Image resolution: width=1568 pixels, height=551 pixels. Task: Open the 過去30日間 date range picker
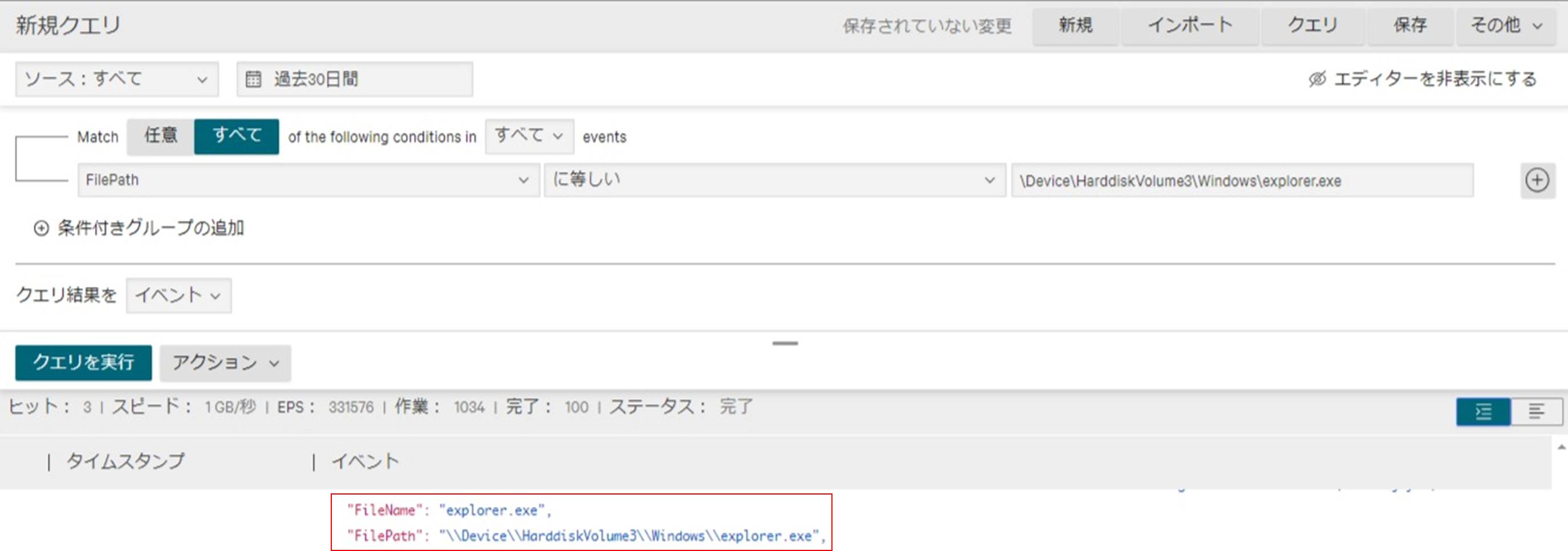coord(354,79)
